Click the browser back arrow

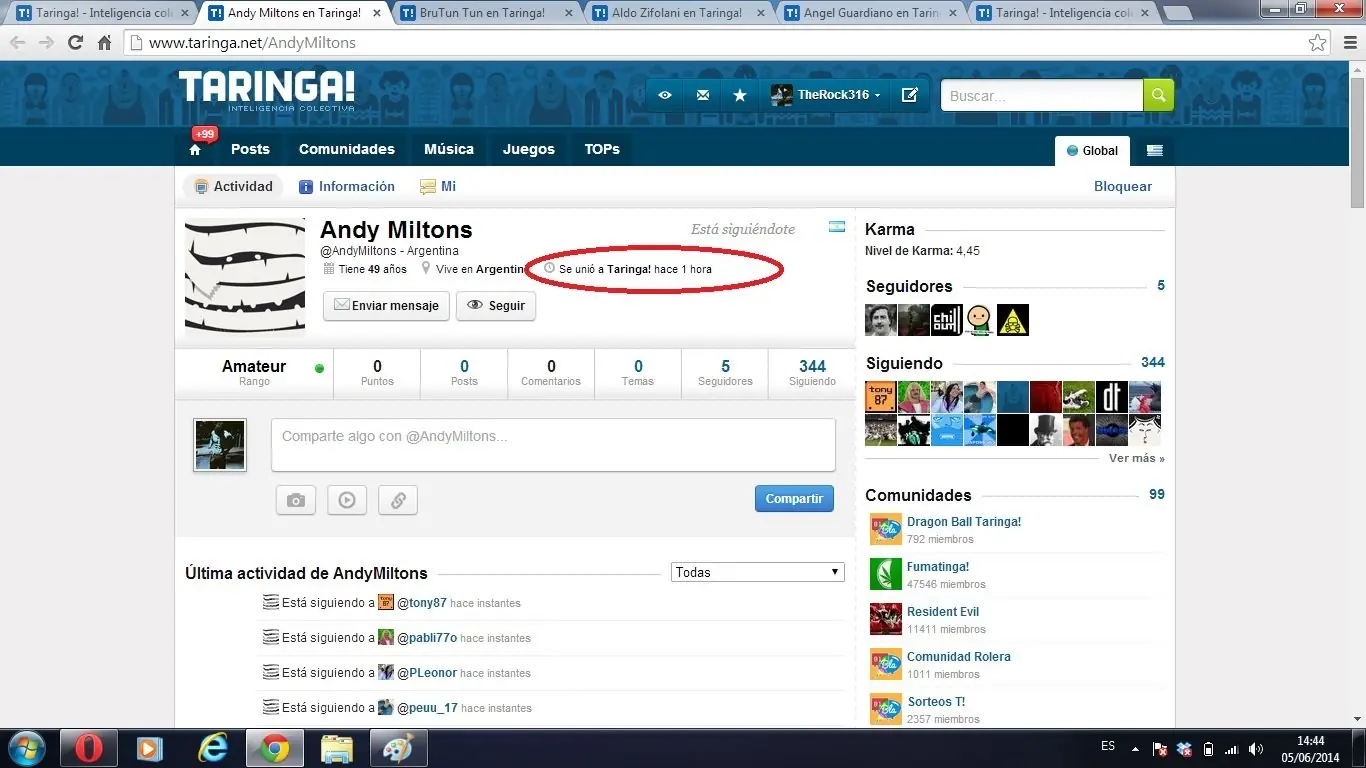tap(18, 43)
